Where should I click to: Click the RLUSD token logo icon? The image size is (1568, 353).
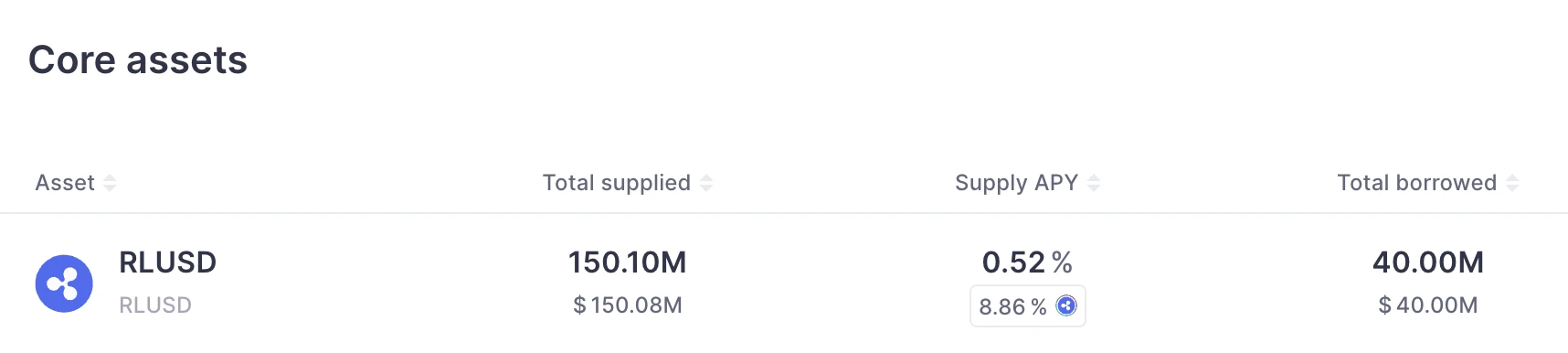[x=64, y=283]
